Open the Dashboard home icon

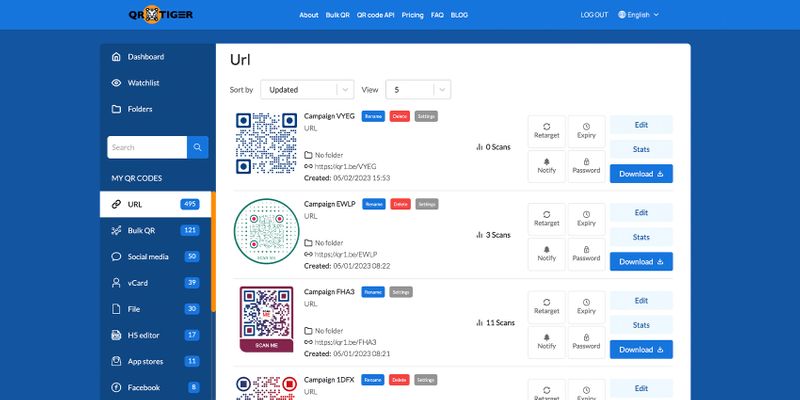[x=116, y=57]
